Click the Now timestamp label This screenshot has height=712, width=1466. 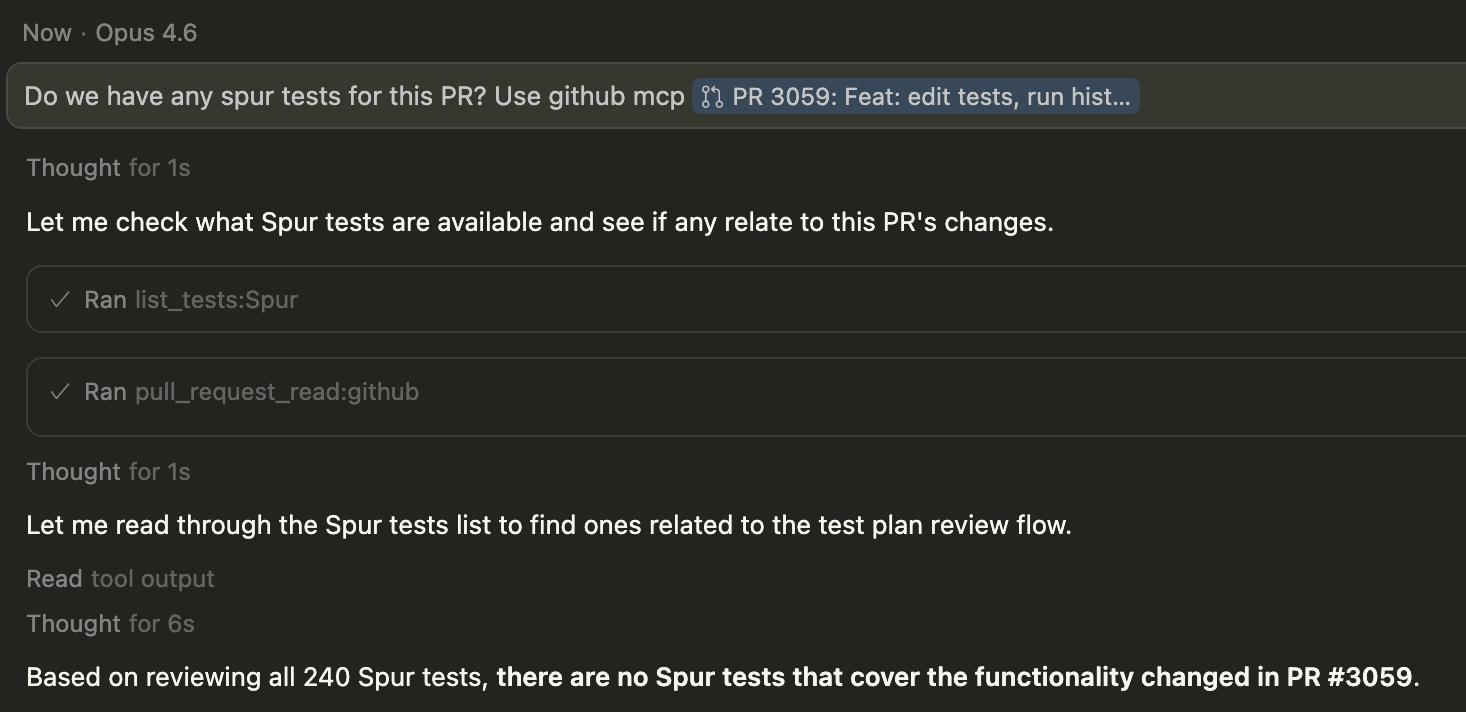46,32
